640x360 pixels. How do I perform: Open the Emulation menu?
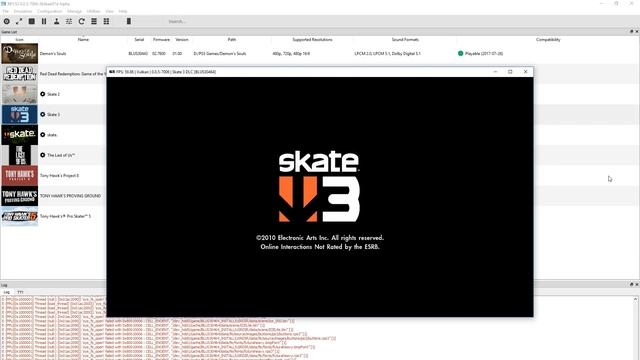(x=22, y=11)
